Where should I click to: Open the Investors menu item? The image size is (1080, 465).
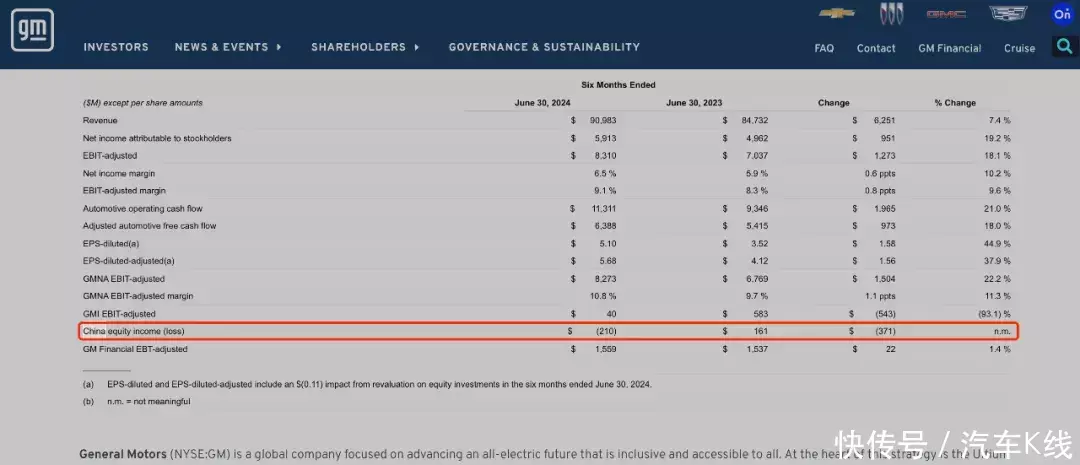(x=116, y=47)
